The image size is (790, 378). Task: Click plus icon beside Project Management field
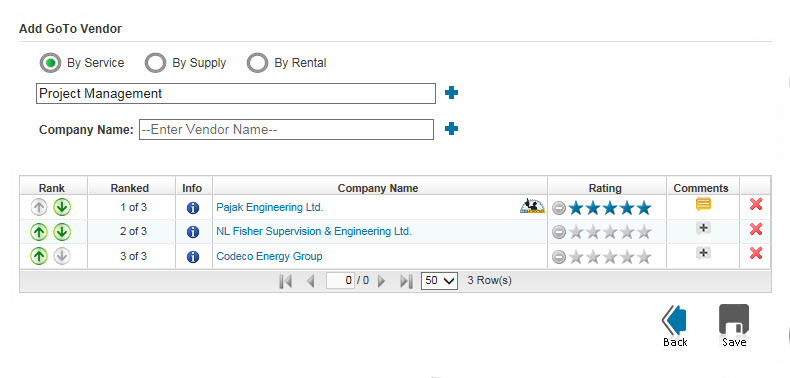click(451, 93)
